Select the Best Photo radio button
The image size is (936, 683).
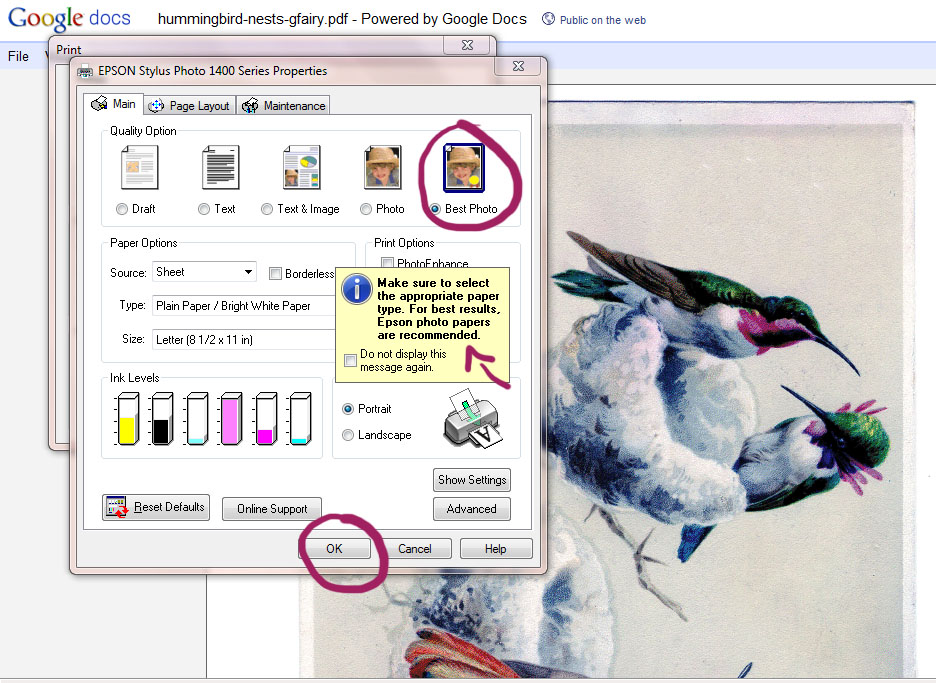pyautogui.click(x=435, y=209)
